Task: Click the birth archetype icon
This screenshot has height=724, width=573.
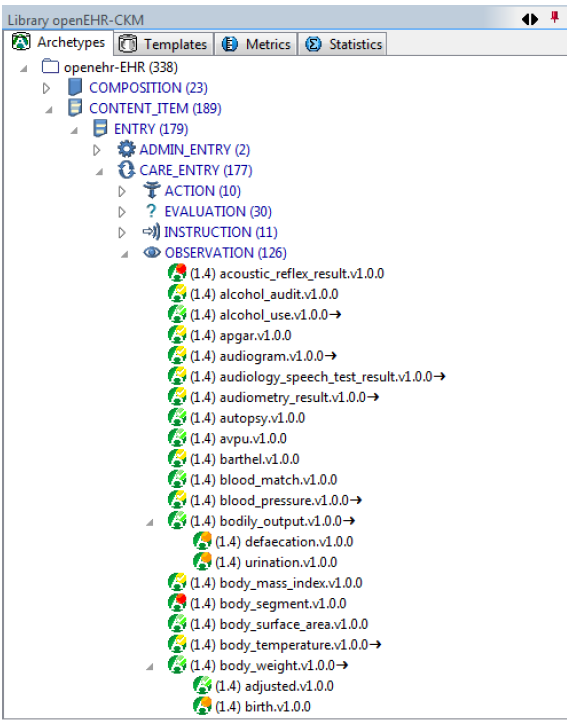Action: click(x=202, y=706)
